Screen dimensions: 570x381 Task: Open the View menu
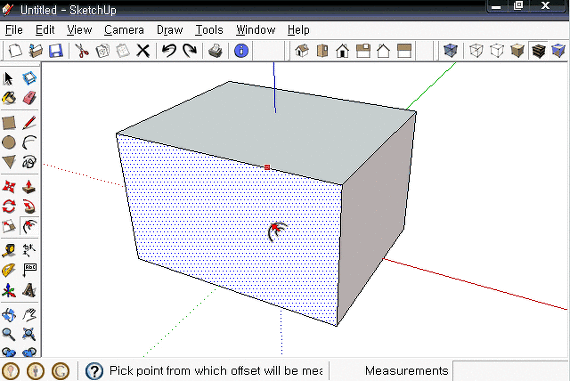[x=79, y=30]
